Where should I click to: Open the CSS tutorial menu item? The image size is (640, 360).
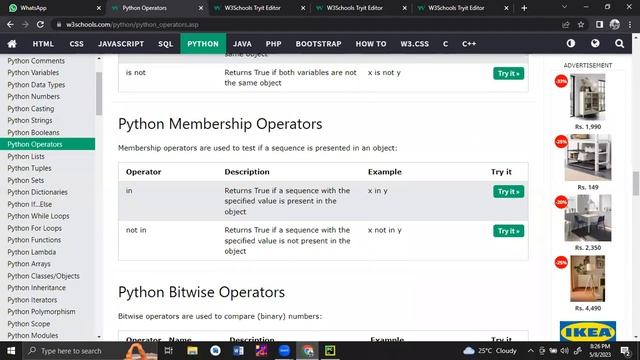point(76,44)
